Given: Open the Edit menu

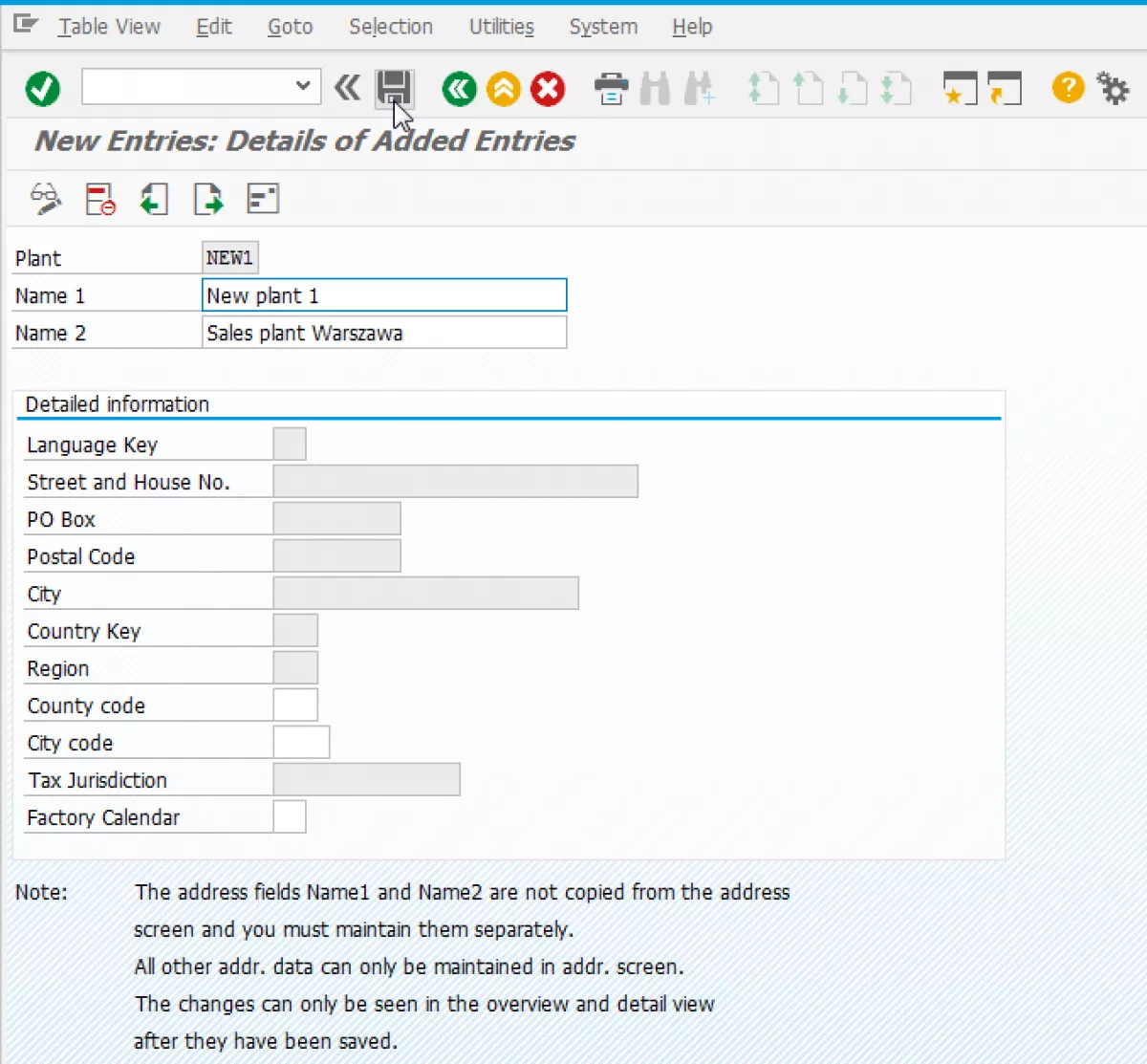Looking at the screenshot, I should pos(214,27).
